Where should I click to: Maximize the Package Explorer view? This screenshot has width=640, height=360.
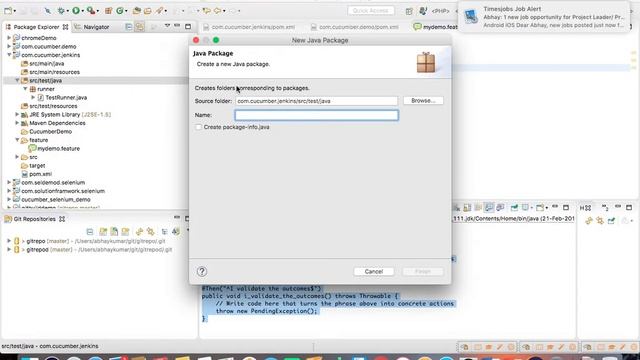[x=188, y=27]
